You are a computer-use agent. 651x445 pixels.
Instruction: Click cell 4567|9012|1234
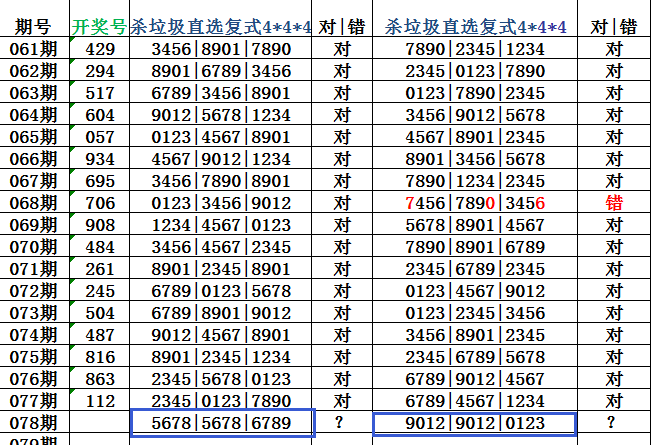click(x=220, y=158)
